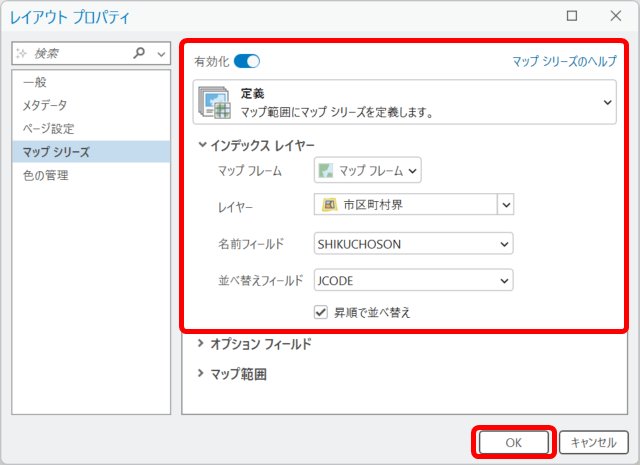Expand the 定義 series type dropdown
This screenshot has height=465, width=640.
click(608, 102)
